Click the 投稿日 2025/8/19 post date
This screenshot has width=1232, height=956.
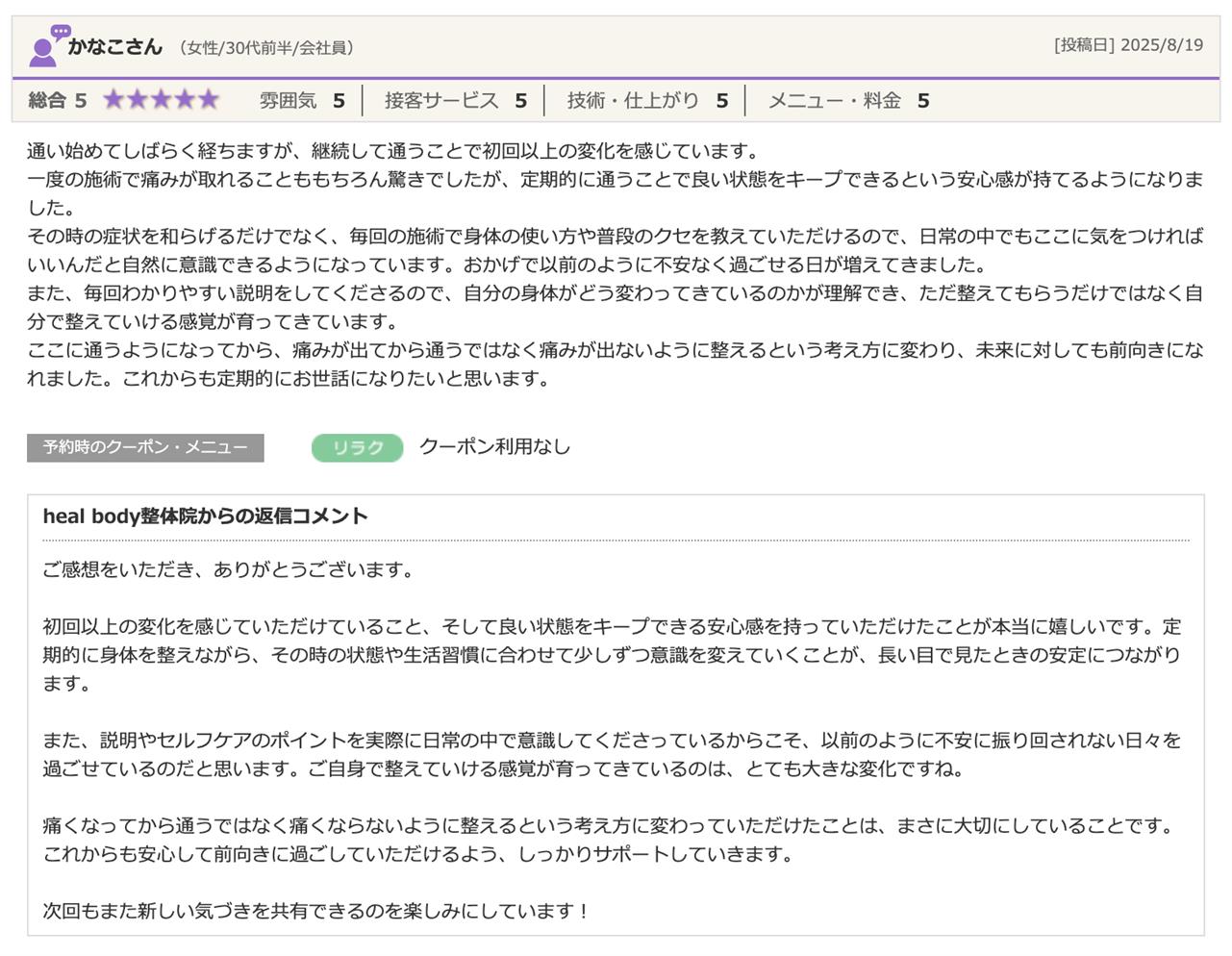pos(1128,45)
